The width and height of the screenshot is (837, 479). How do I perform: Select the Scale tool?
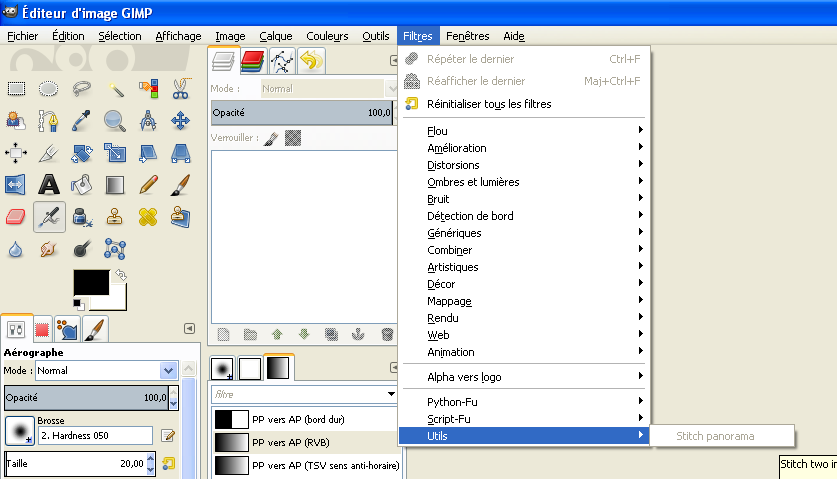pos(115,153)
